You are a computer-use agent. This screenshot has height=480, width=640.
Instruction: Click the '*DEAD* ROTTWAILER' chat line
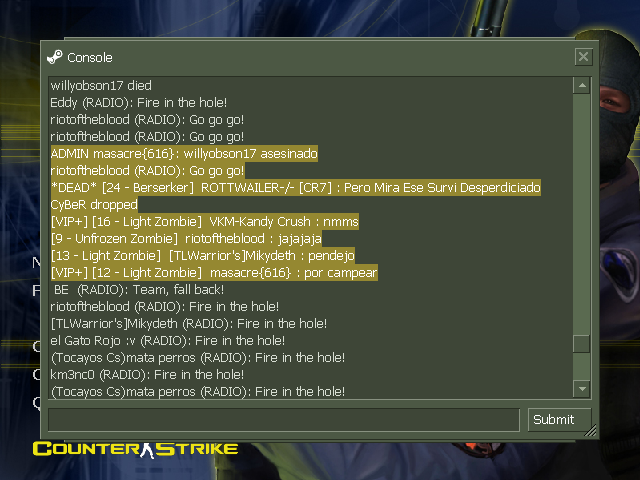[x=296, y=187]
